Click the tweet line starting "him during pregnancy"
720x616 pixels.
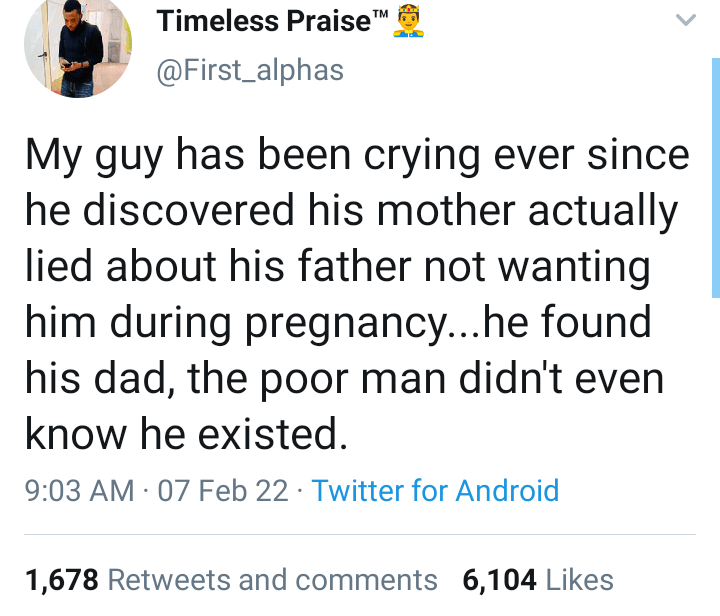[x=337, y=324]
